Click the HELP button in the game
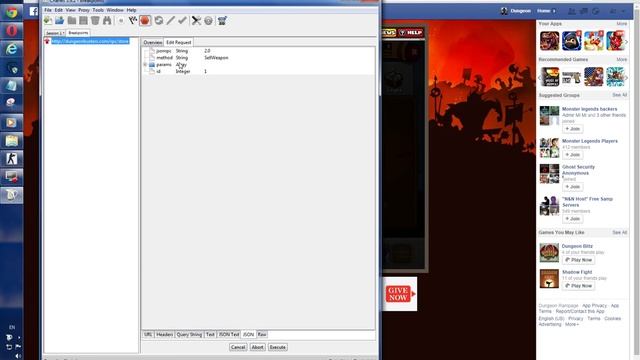Viewport: 640px width, 360px height. (410, 32)
